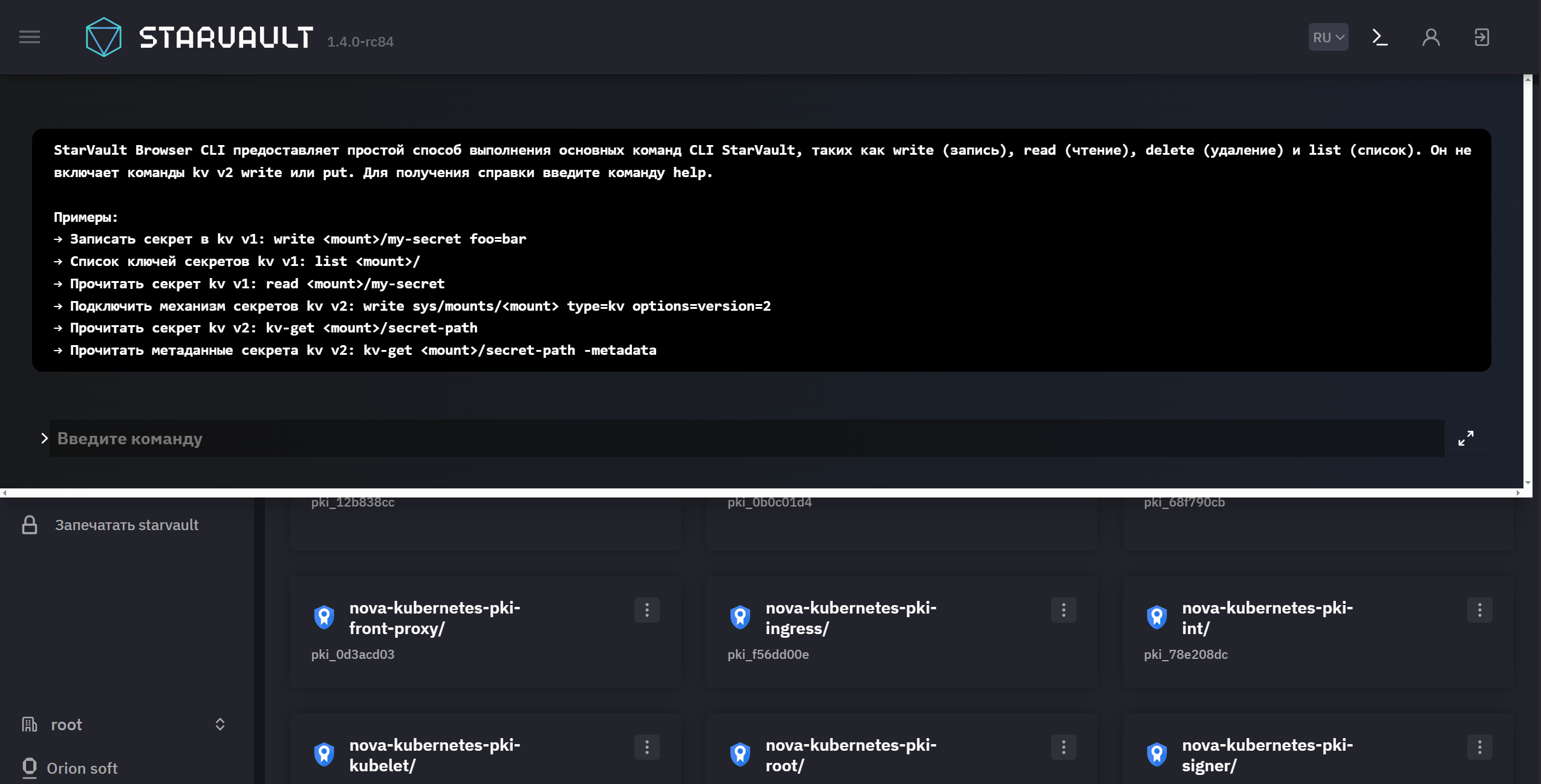The image size is (1541, 784).
Task: Click the pki_12b838cc accessor text
Action: [353, 502]
